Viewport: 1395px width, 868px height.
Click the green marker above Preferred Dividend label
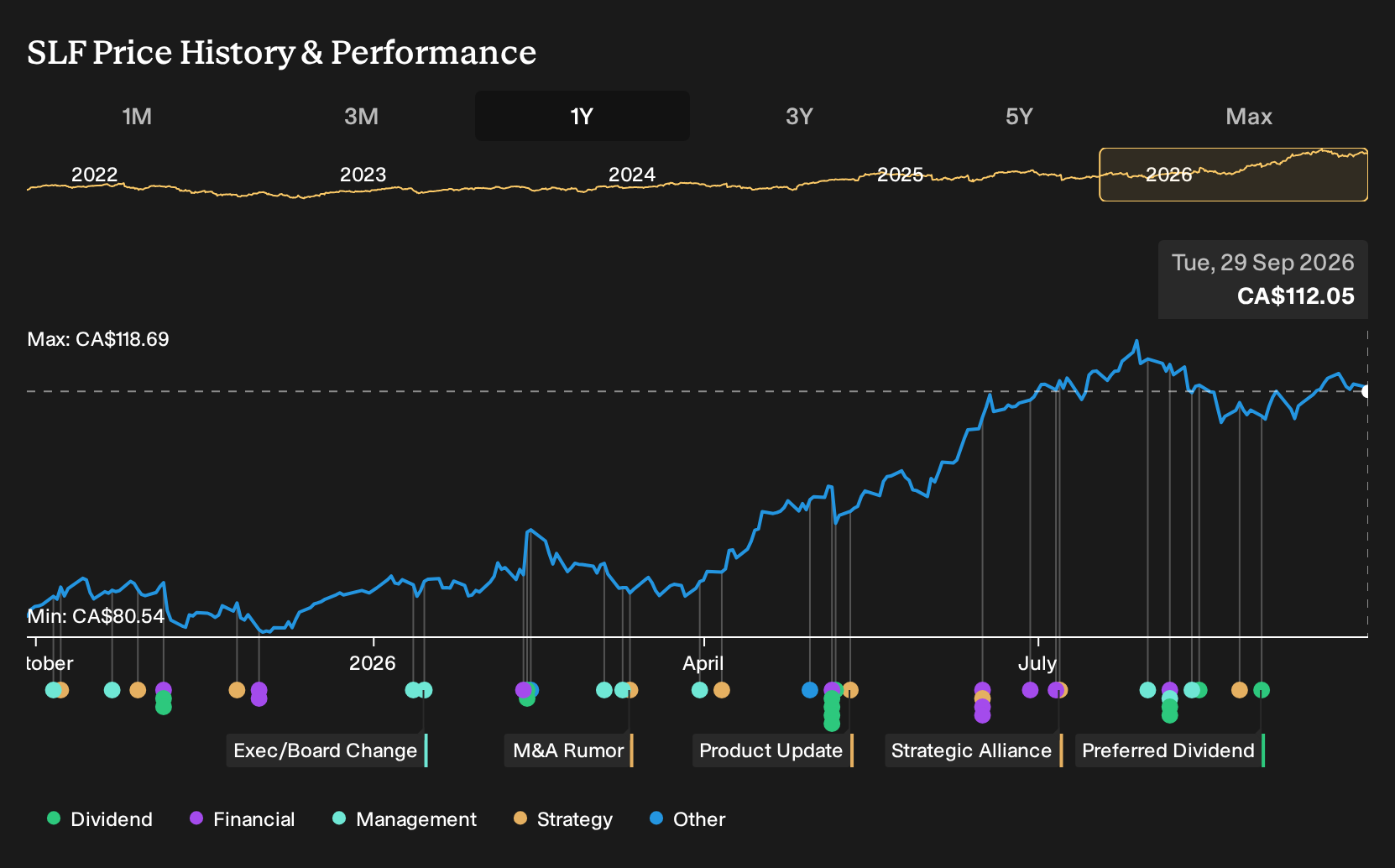[x=1262, y=690]
